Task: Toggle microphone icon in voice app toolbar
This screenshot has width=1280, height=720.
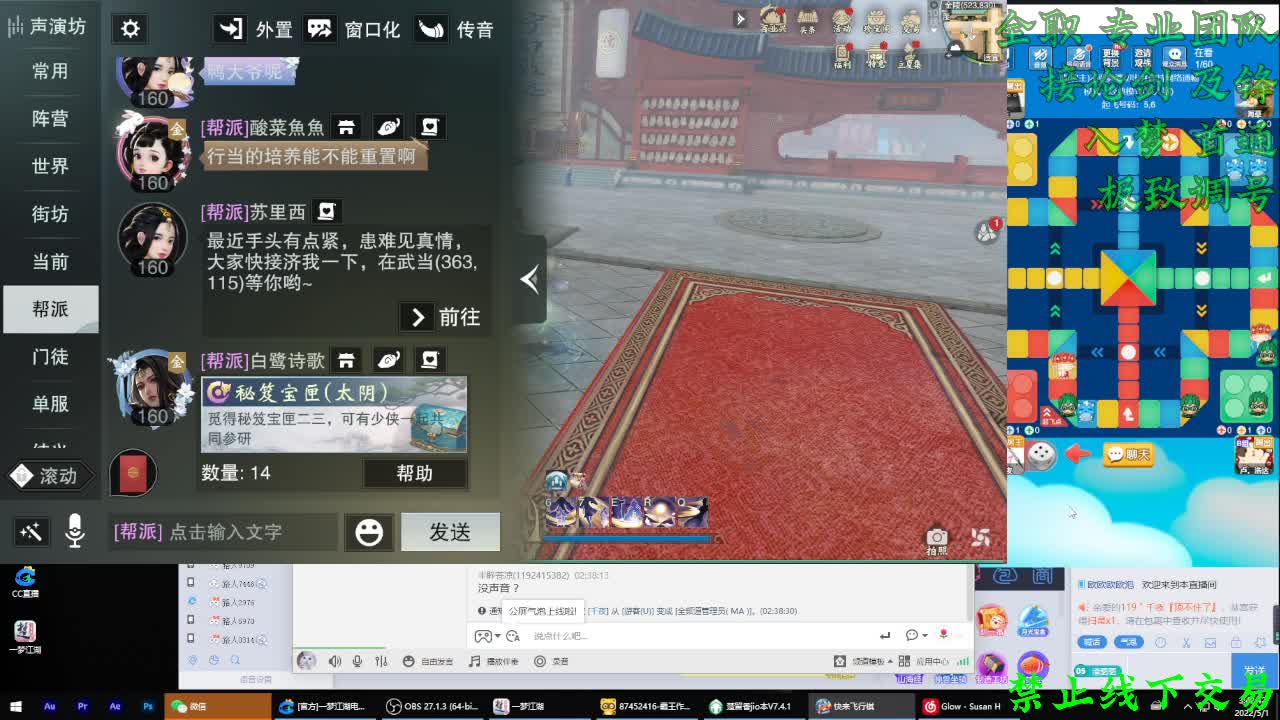Action: click(357, 661)
